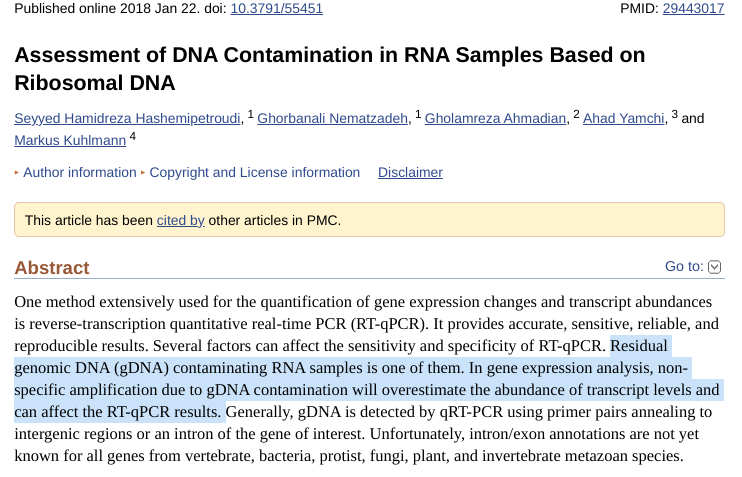The image size is (742, 477).
Task: Click the Go to dropdown arrow icon
Action: pyautogui.click(x=714, y=267)
